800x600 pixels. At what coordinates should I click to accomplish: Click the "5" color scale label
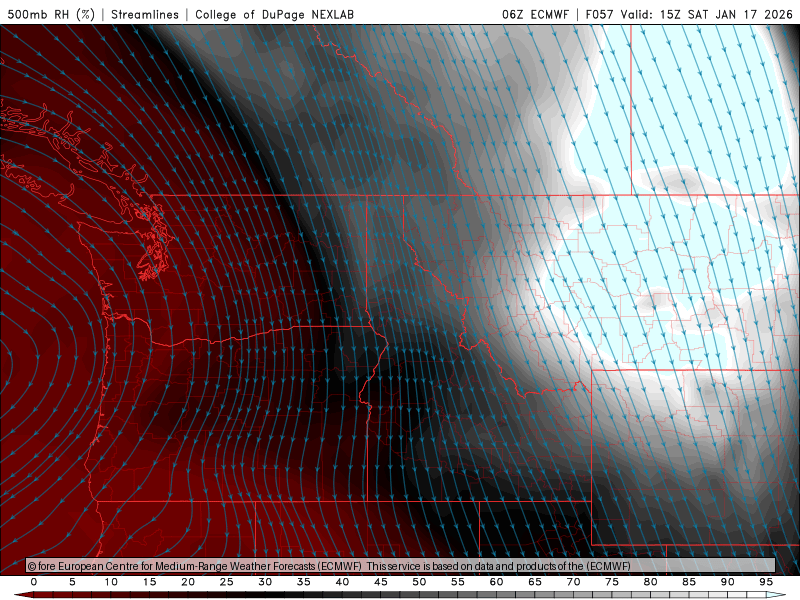[x=72, y=582]
